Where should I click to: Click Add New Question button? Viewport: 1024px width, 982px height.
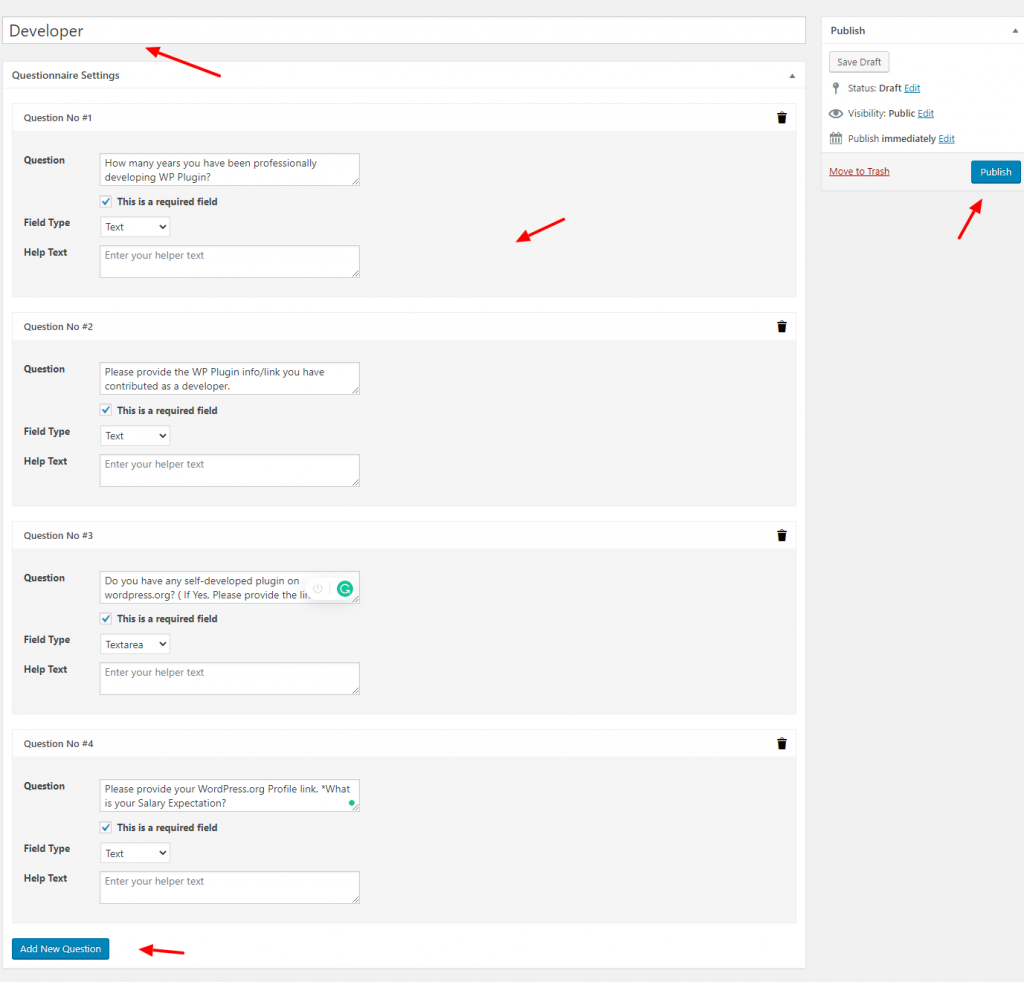point(61,949)
